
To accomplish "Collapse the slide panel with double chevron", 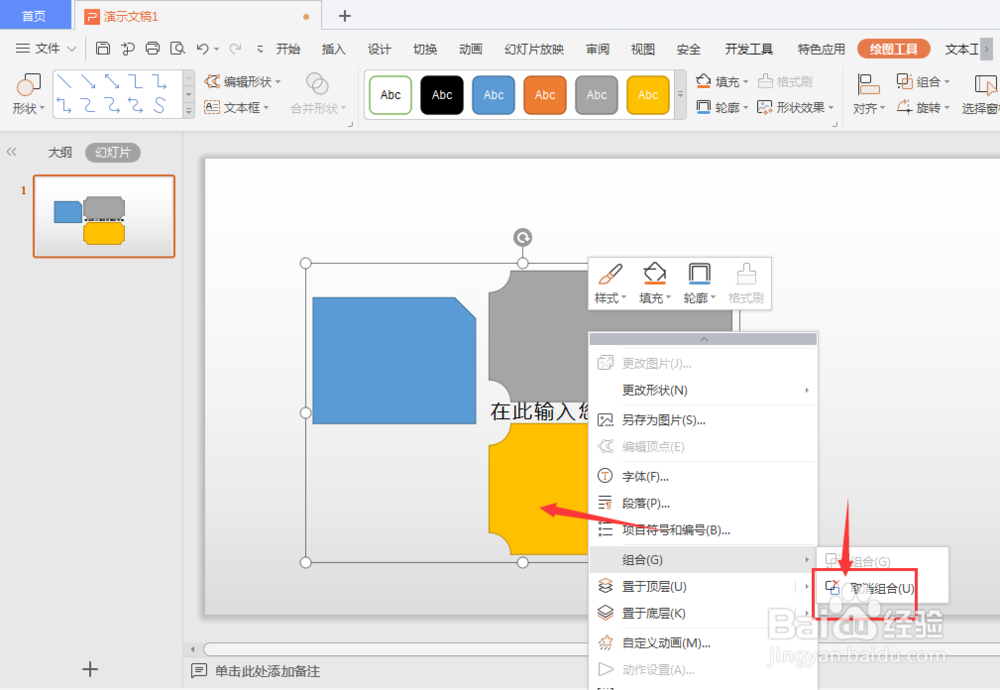I will (11, 152).
